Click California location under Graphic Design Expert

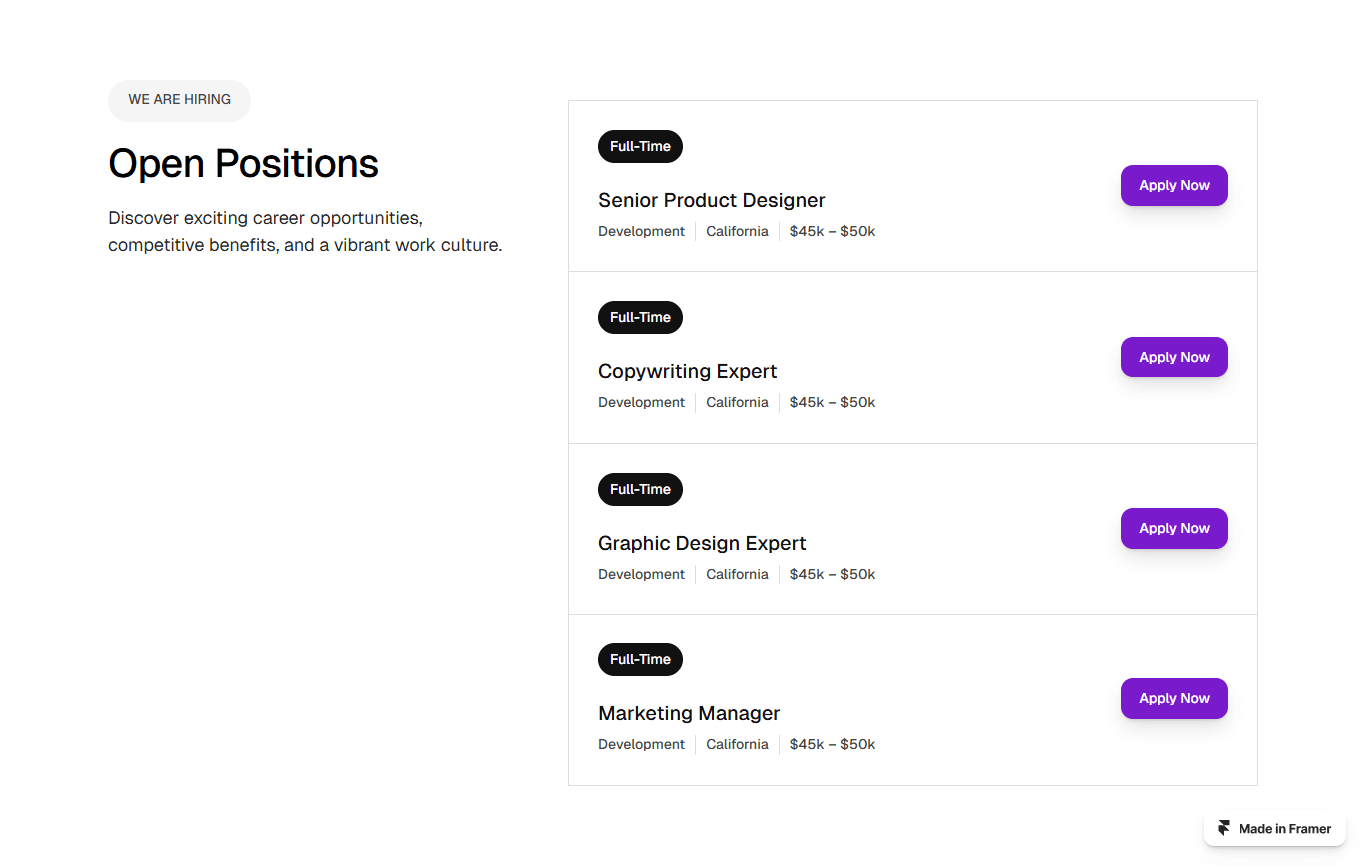737,574
